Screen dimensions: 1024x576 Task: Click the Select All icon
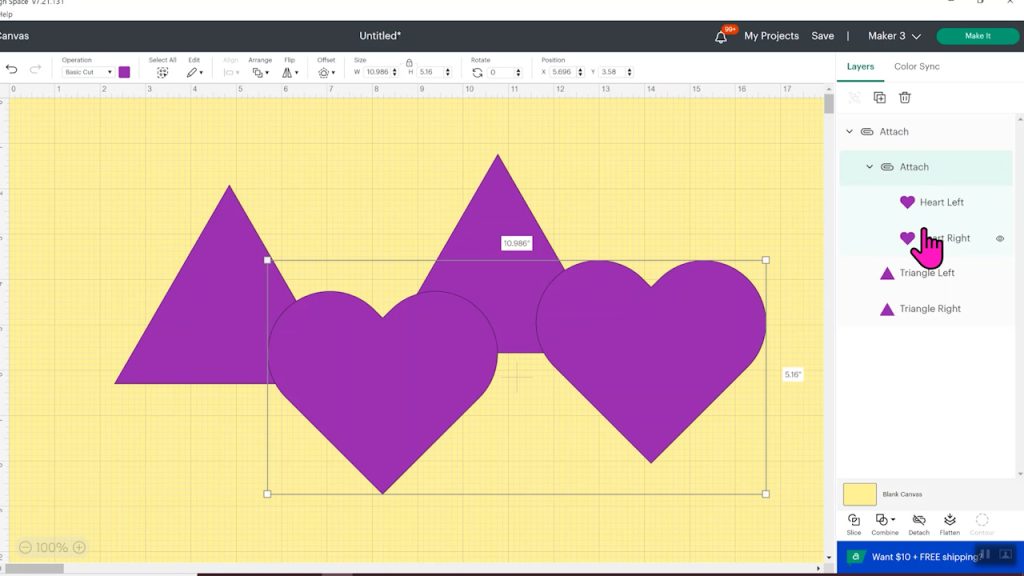(x=162, y=73)
